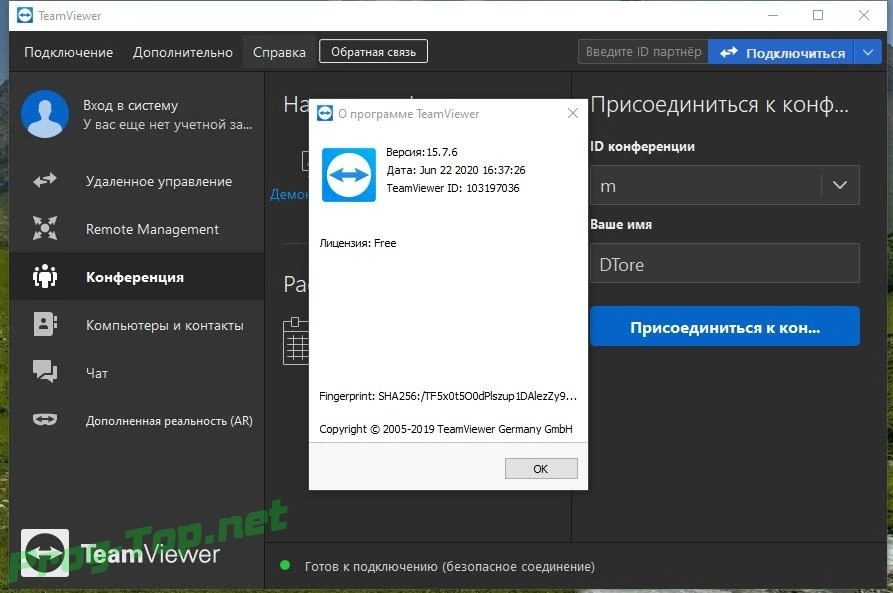
Task: Click the Удаленное управление arrows icon
Action: 44,181
